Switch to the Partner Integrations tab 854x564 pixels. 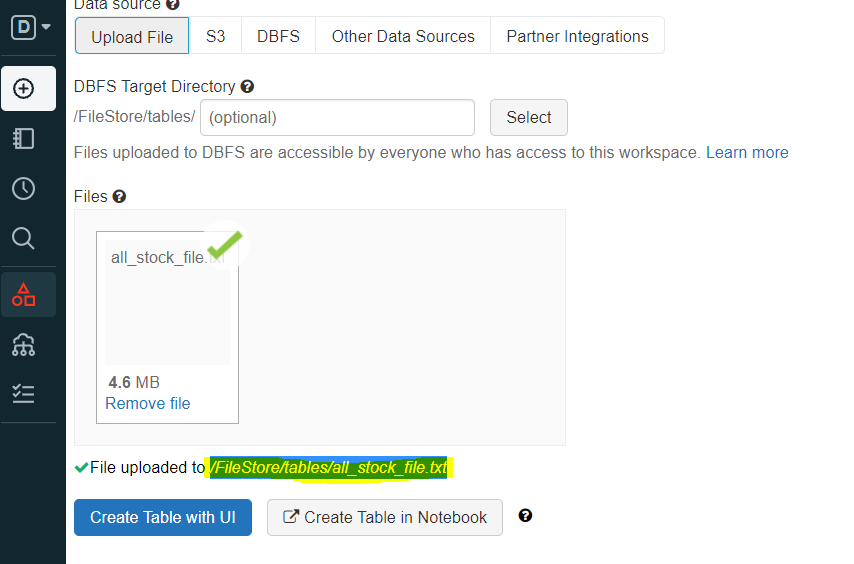pyautogui.click(x=577, y=36)
